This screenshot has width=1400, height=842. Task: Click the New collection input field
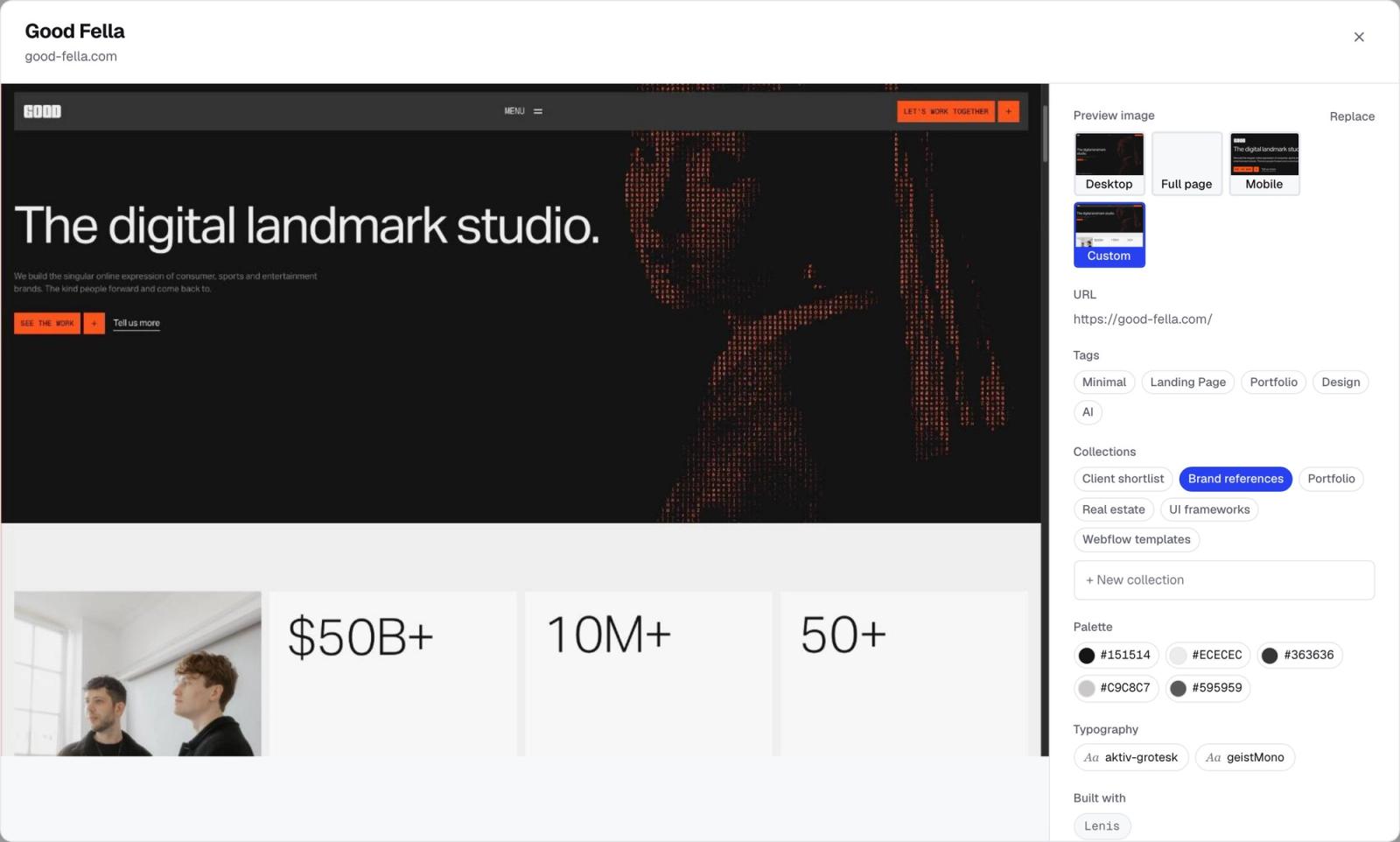click(1223, 580)
